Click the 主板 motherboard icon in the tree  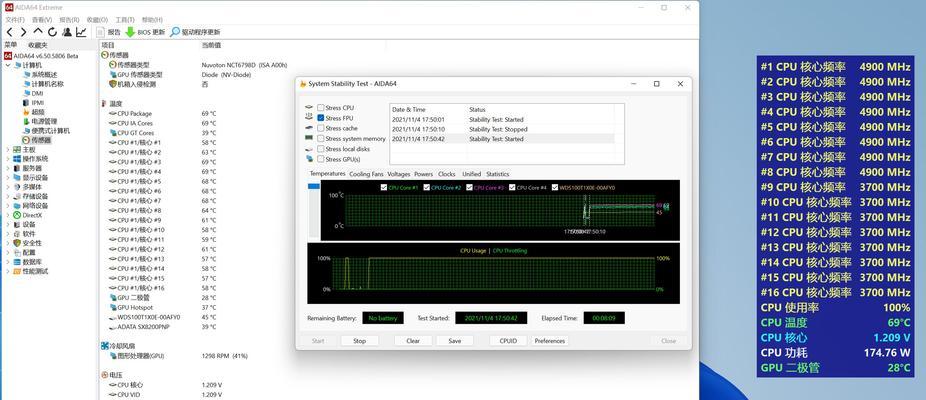click(17, 149)
